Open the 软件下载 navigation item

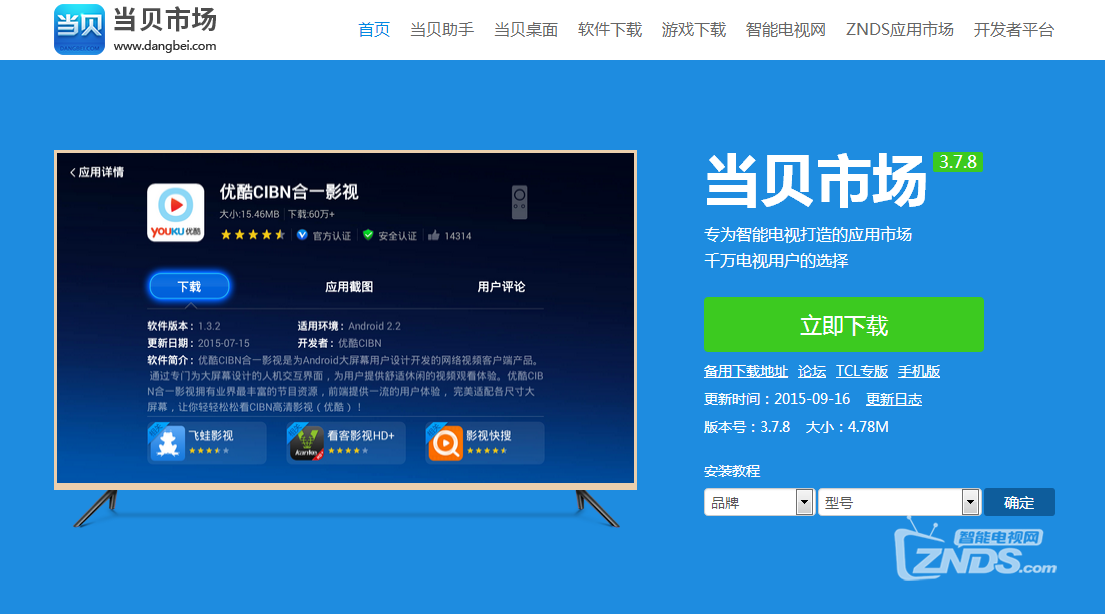(610, 30)
